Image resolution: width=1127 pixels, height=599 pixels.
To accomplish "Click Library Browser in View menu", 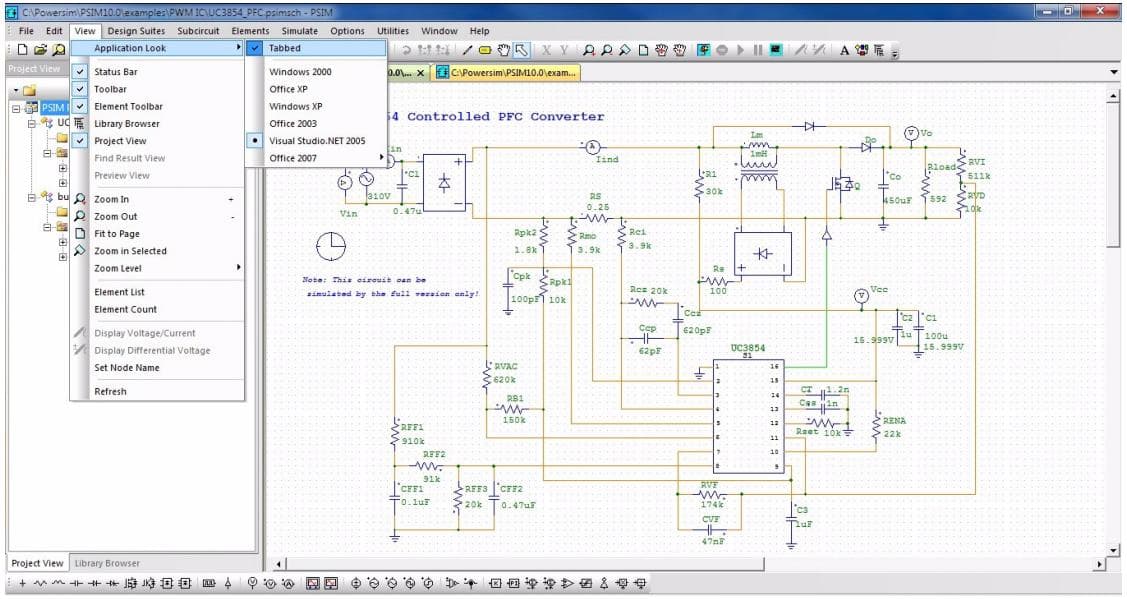I will coord(157,124).
